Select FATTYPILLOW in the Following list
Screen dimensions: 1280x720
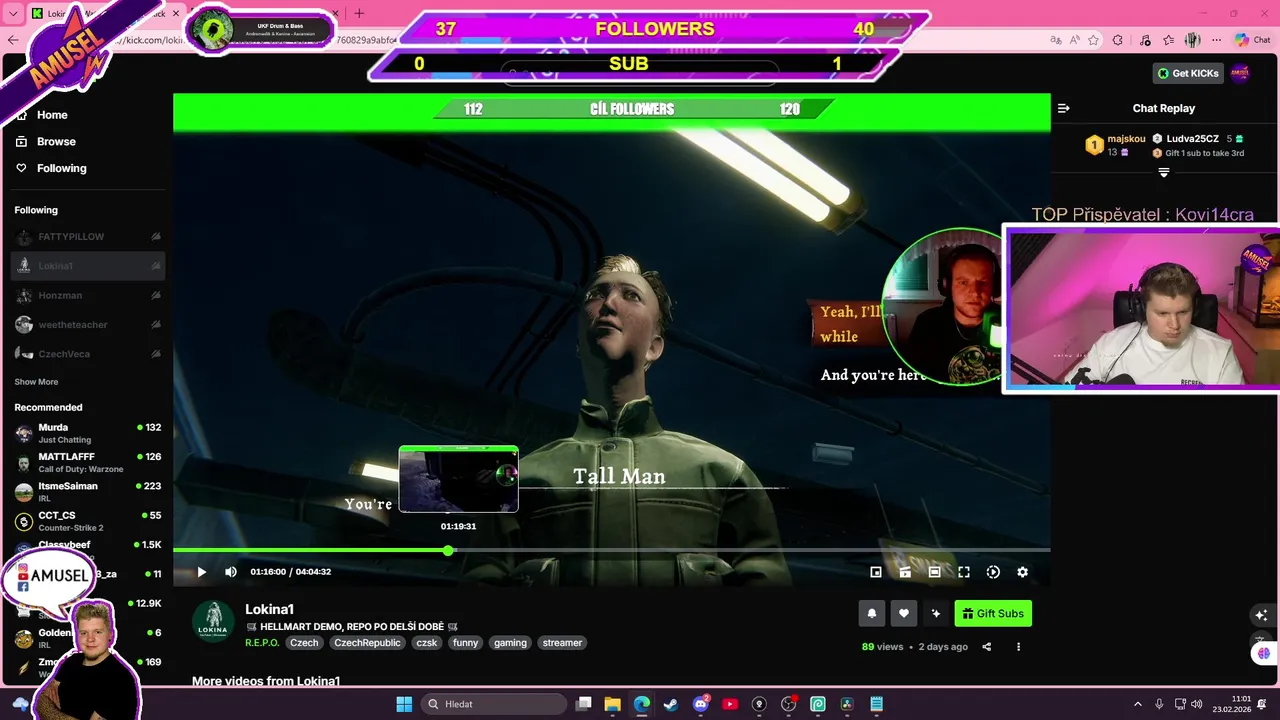point(88,237)
